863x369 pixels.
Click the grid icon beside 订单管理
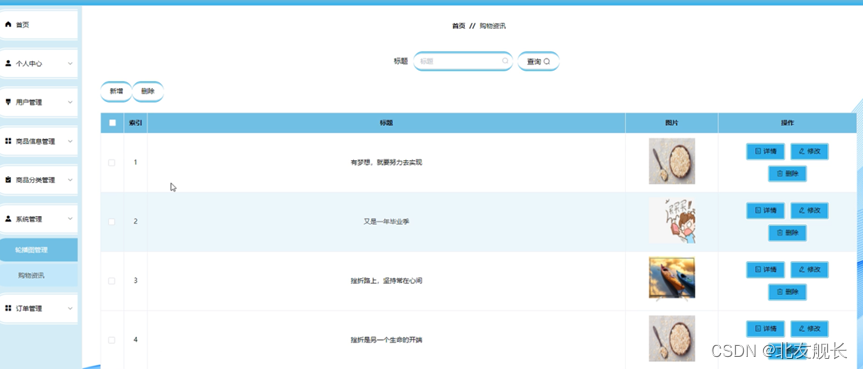8,308
